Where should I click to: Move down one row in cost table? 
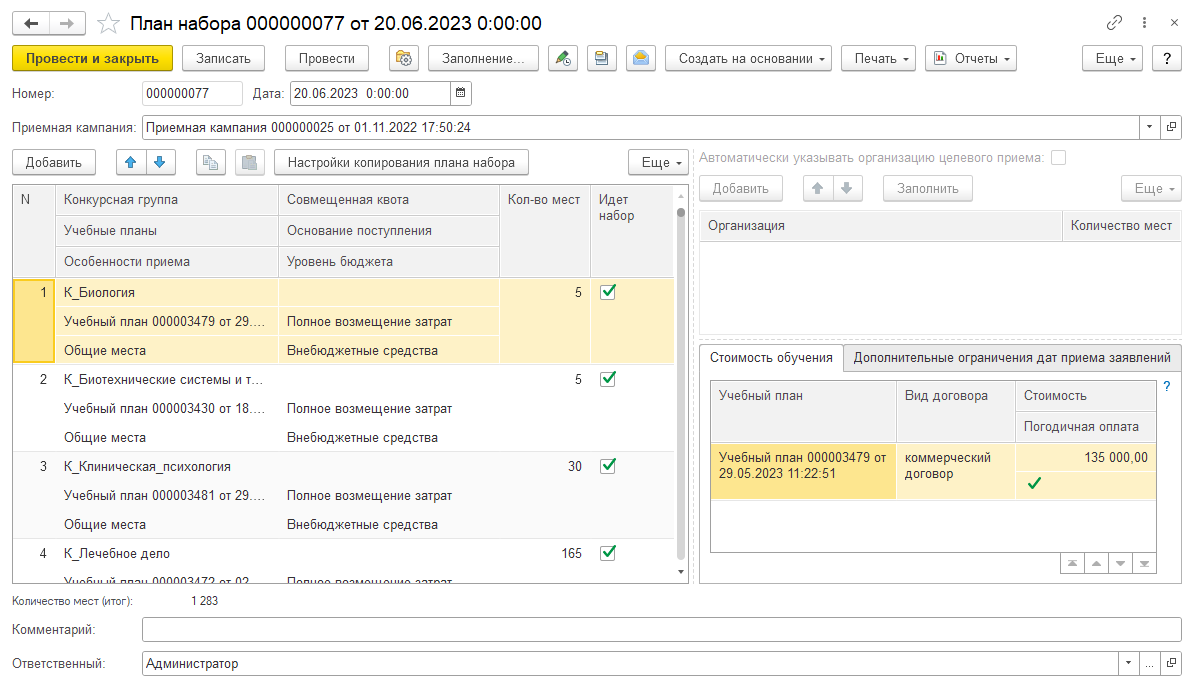1120,563
